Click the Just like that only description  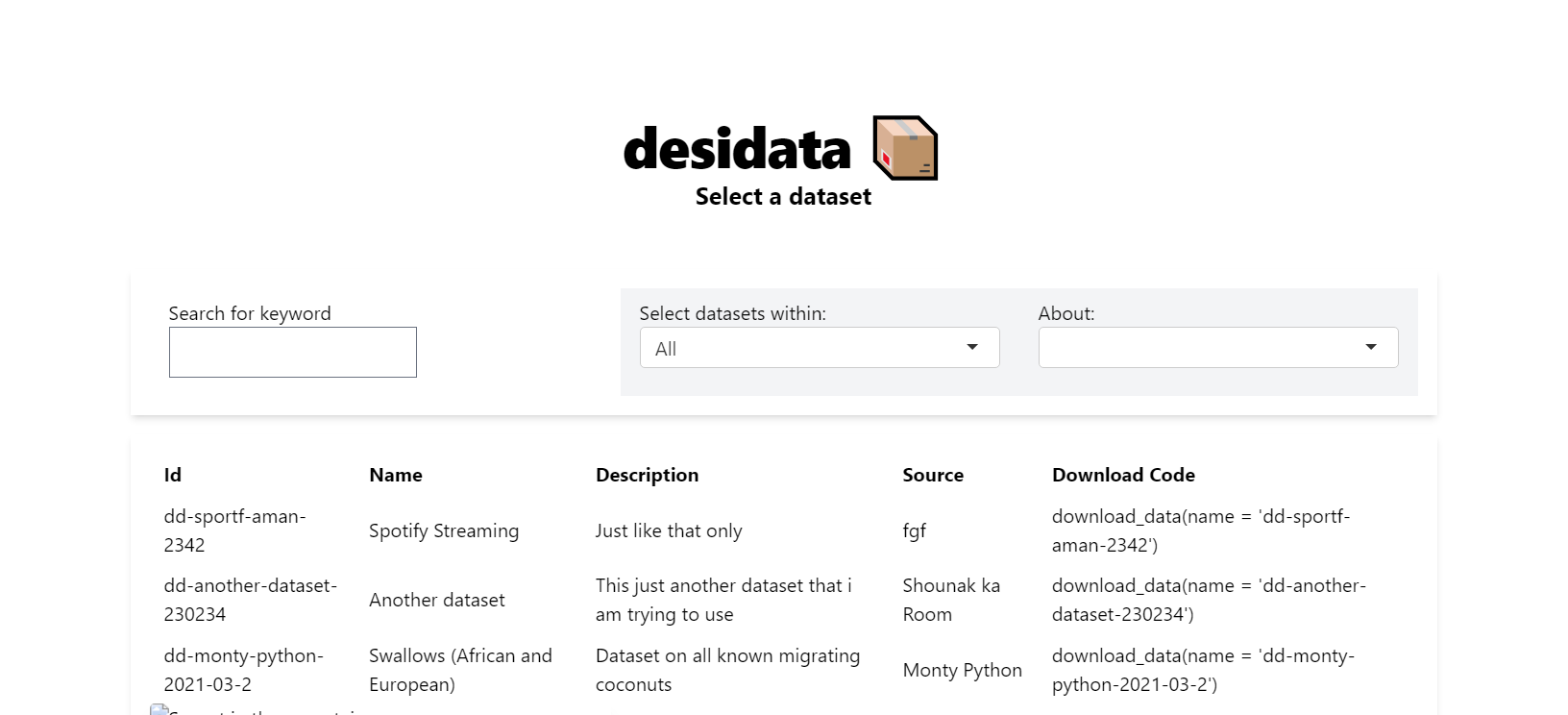[x=669, y=530]
